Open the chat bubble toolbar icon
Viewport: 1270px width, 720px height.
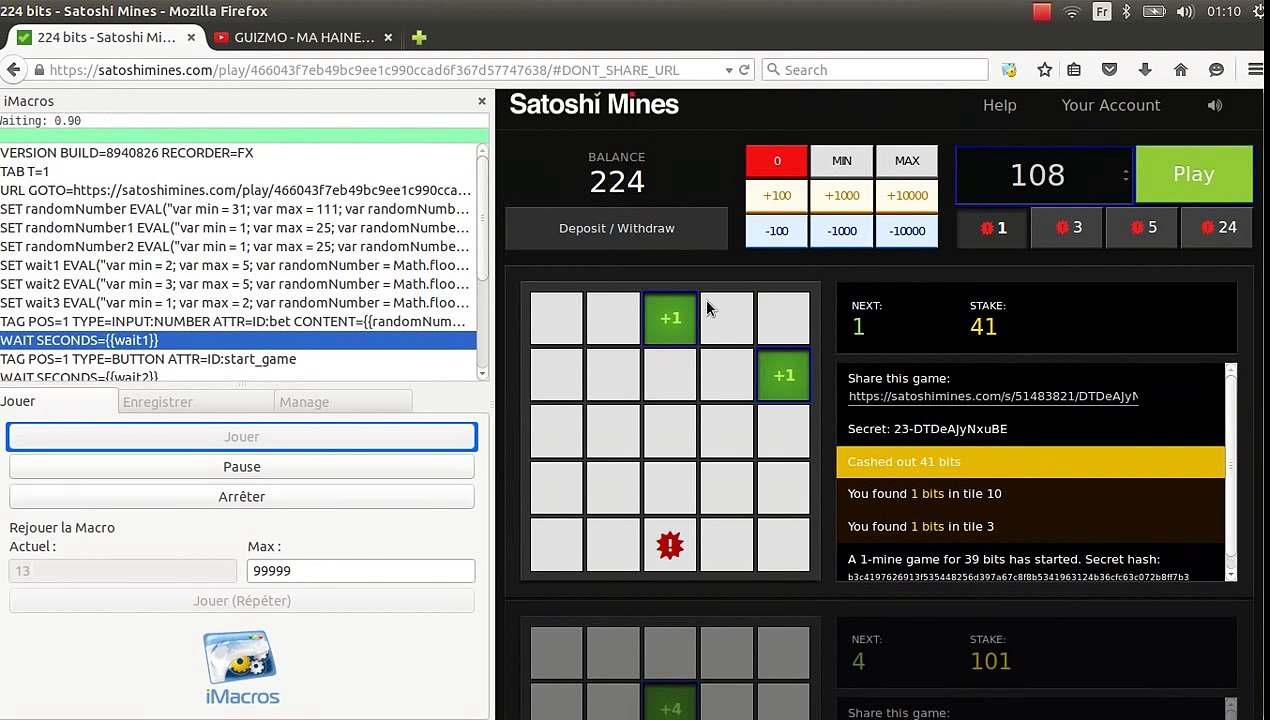(x=1216, y=70)
